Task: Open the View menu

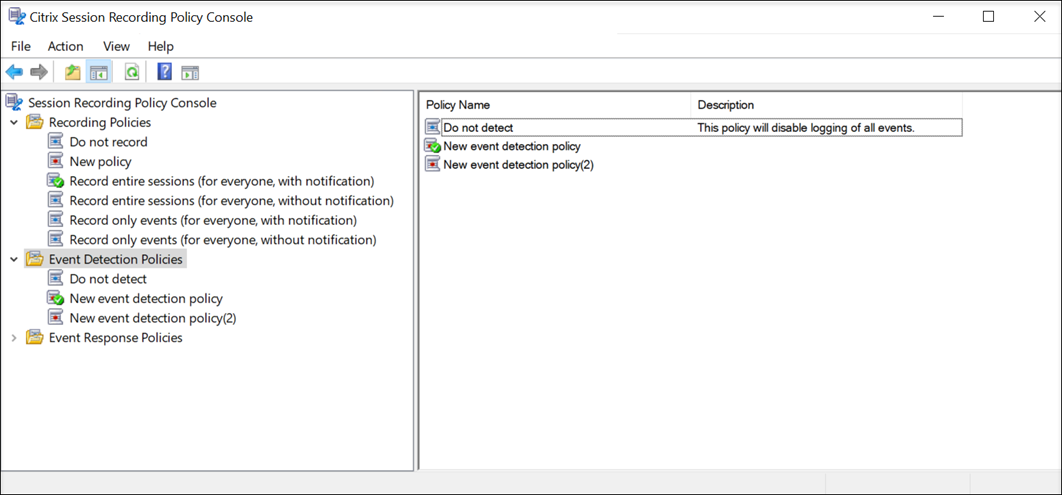Action: [116, 46]
